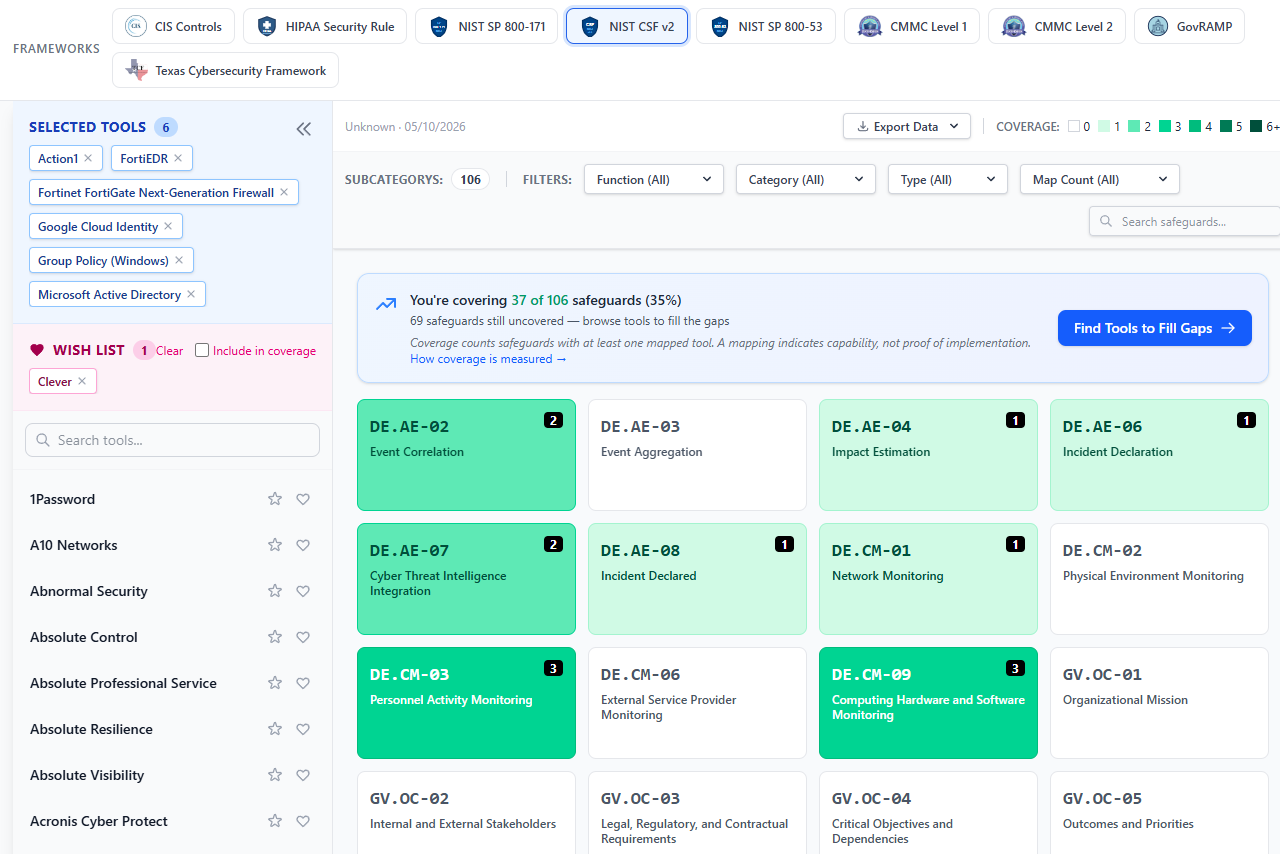The image size is (1280, 854).
Task: Star the 1Password tool
Action: [275, 499]
